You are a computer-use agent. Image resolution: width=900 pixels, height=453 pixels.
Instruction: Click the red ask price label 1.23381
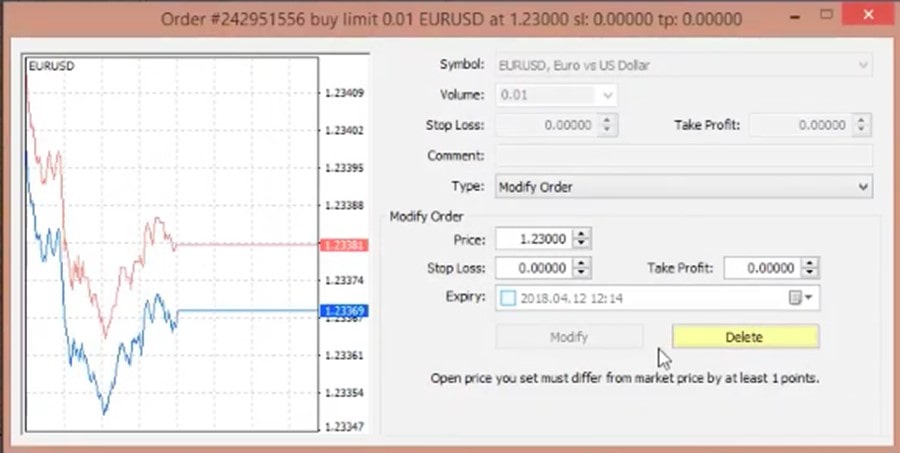(343, 246)
